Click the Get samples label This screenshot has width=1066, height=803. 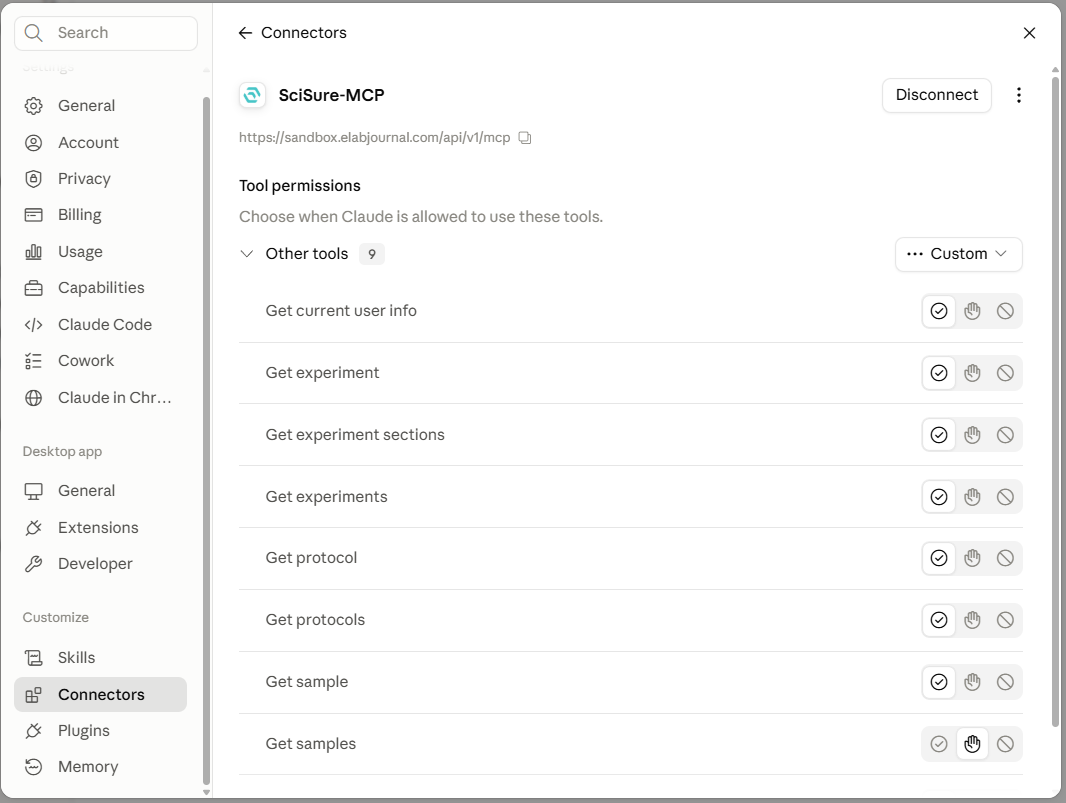311,744
